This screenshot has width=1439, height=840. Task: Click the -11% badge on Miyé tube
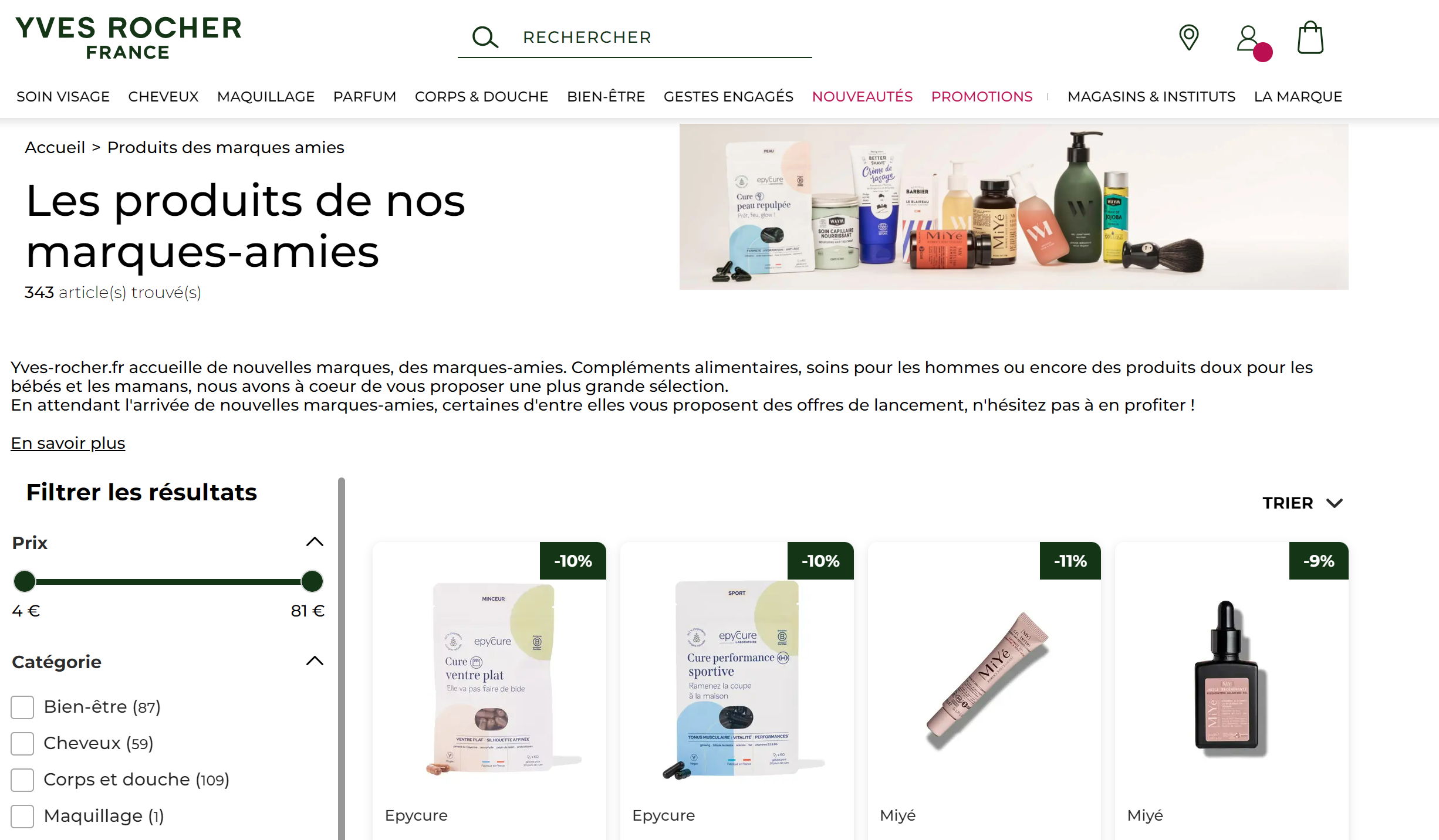(x=1070, y=561)
